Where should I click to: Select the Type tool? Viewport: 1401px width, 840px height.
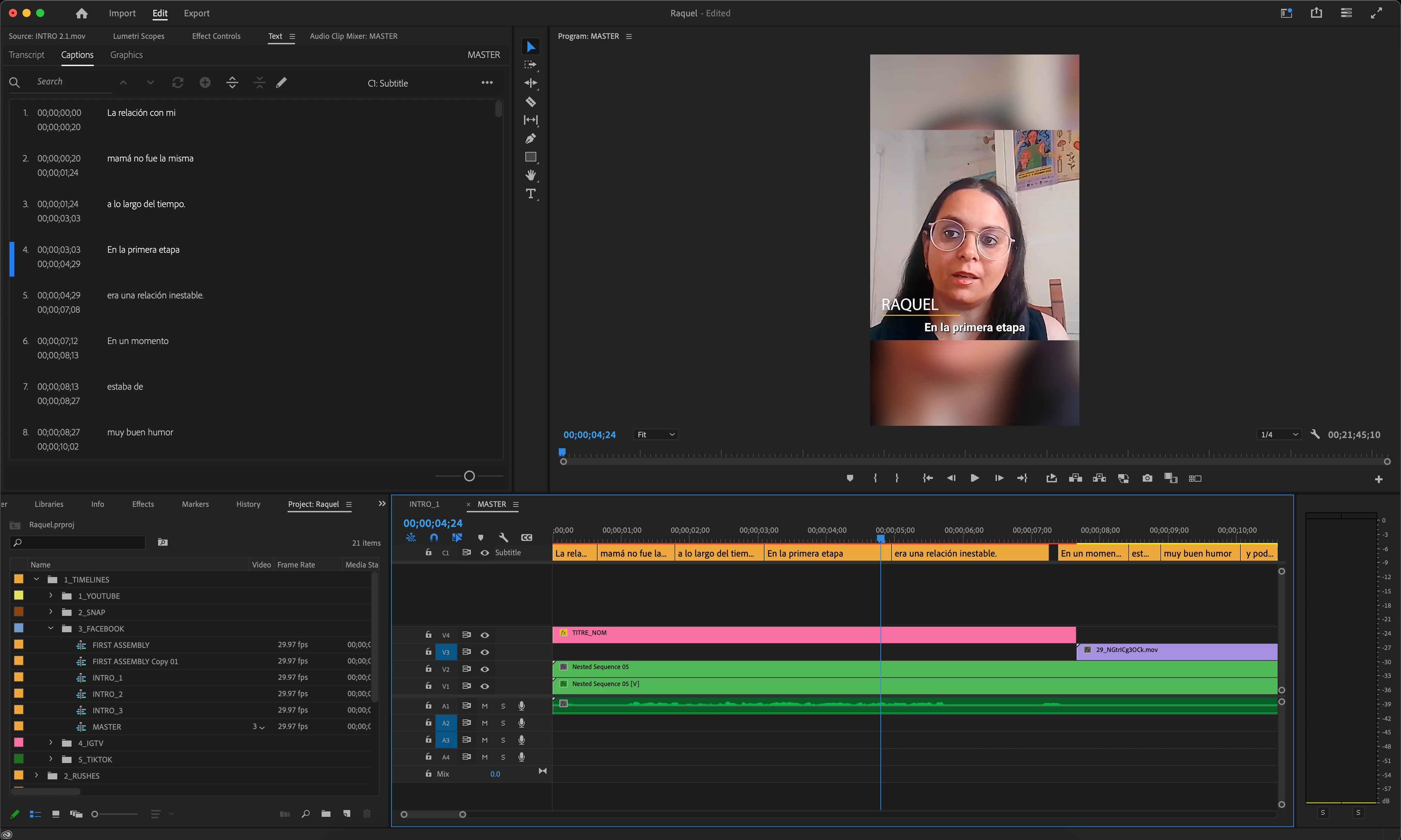(530, 194)
